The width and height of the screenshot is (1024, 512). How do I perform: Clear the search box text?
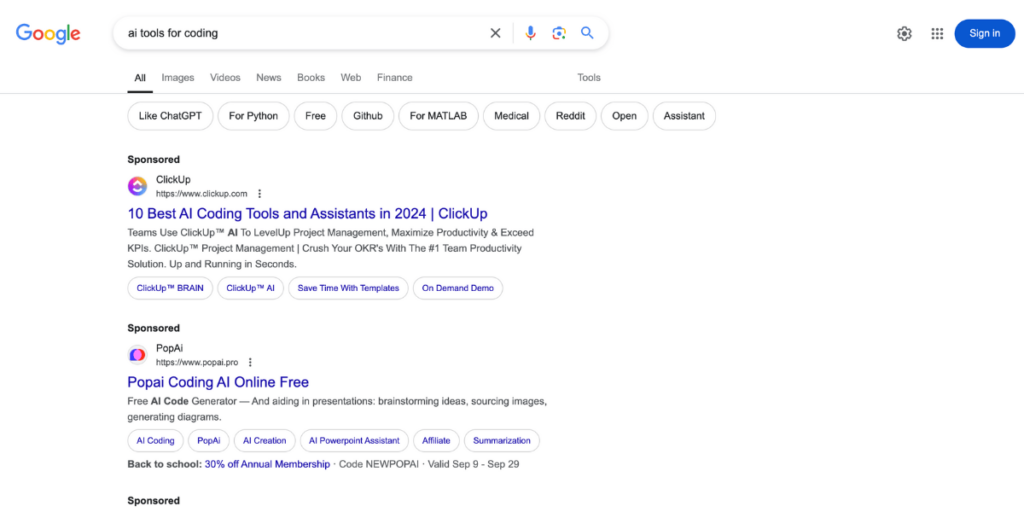coord(495,33)
